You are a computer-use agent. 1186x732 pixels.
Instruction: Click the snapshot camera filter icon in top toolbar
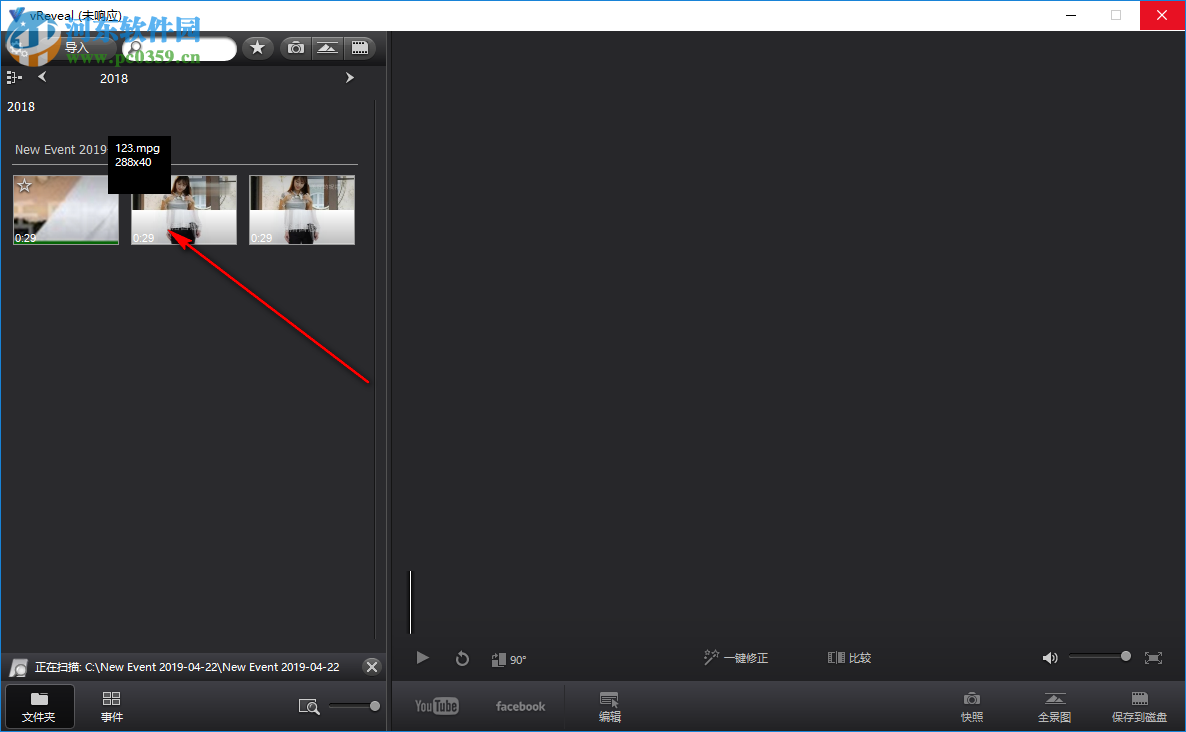(x=296, y=48)
